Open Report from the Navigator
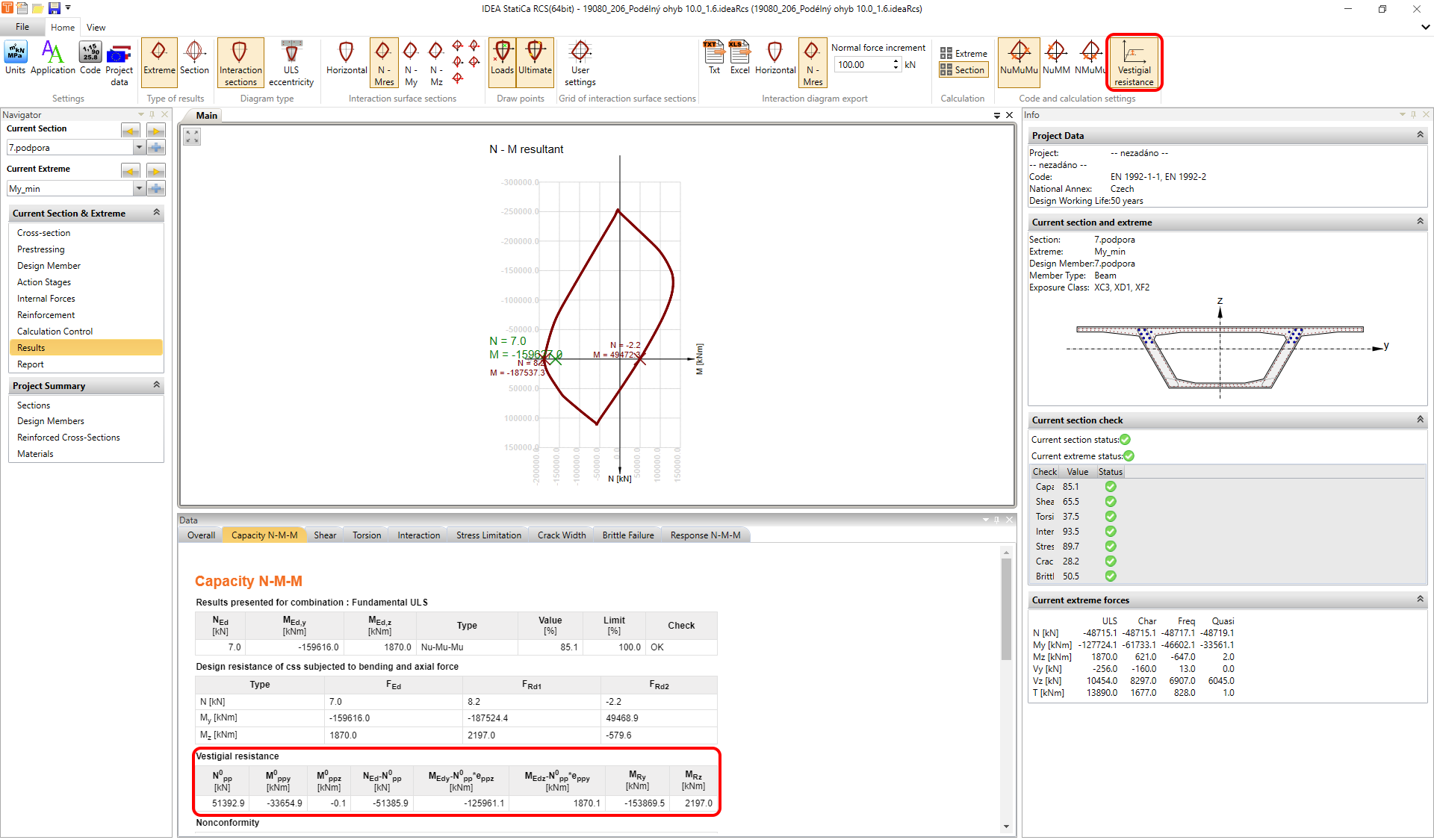The width and height of the screenshot is (1434, 840). coord(31,364)
